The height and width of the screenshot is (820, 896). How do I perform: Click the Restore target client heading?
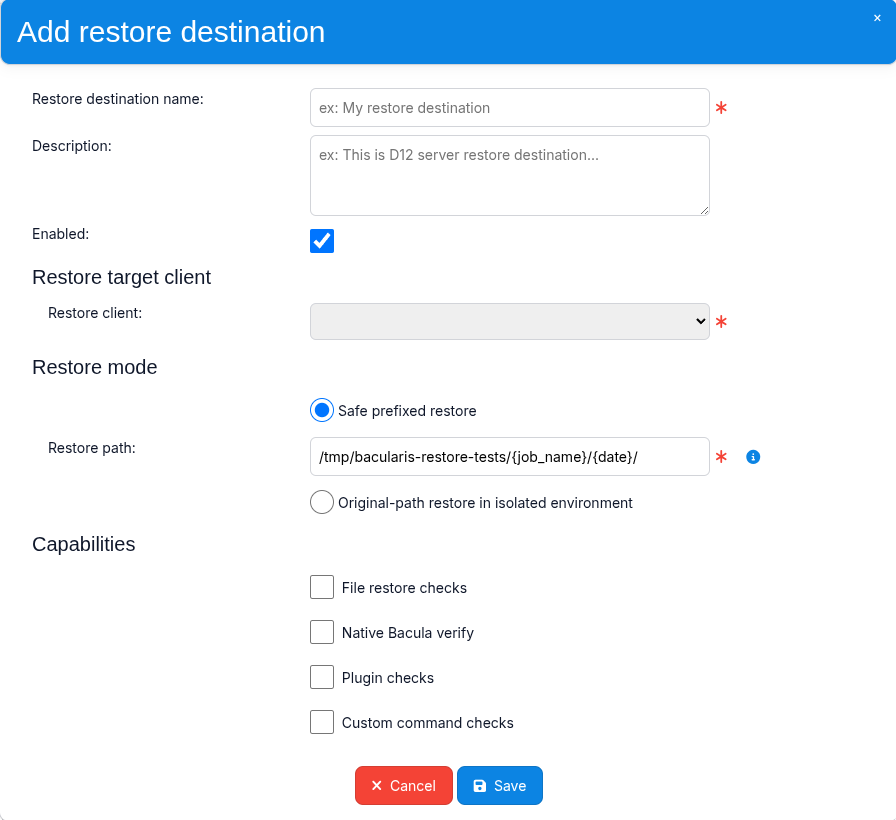pos(121,277)
